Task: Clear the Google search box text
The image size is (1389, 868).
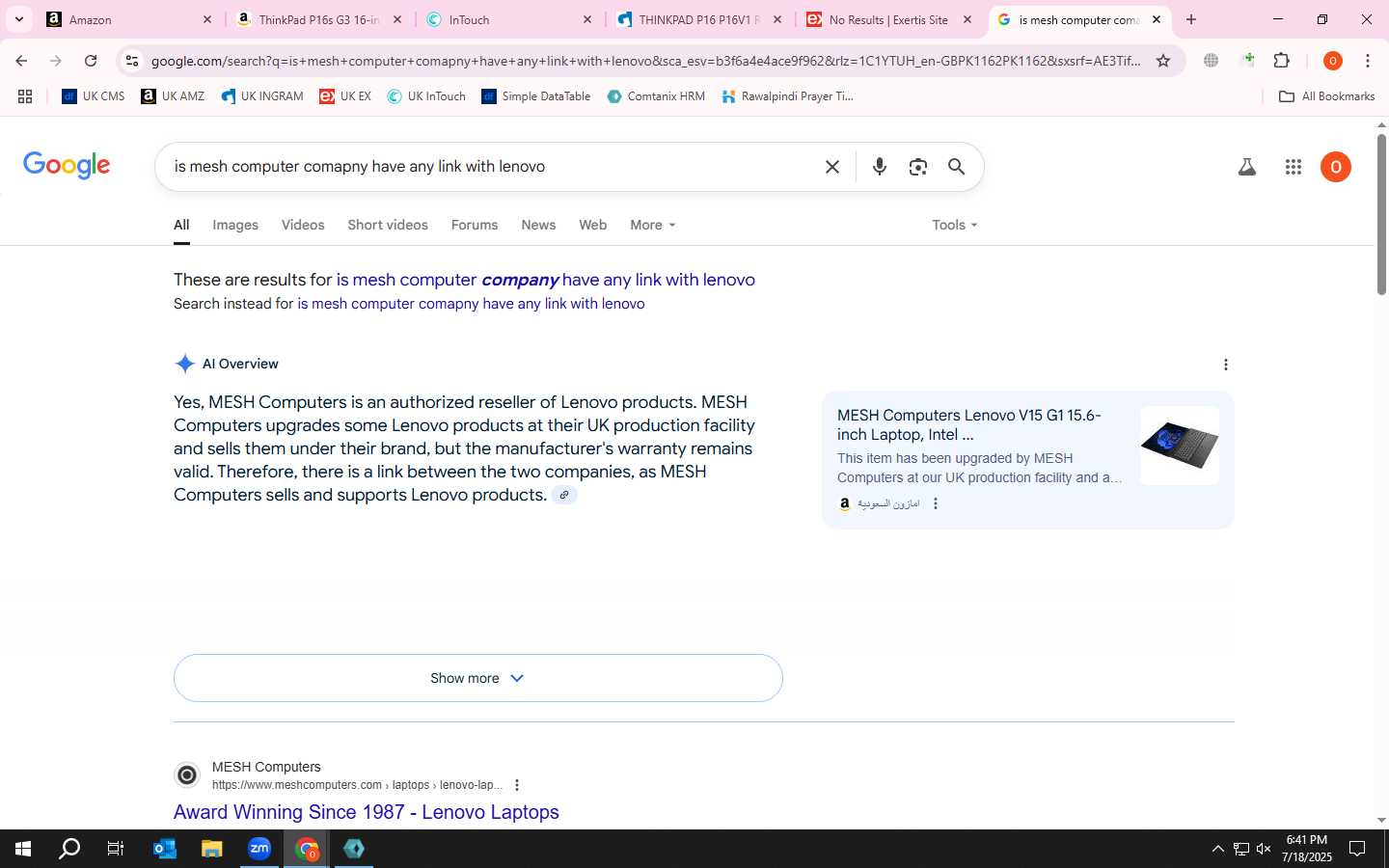Action: [x=832, y=167]
